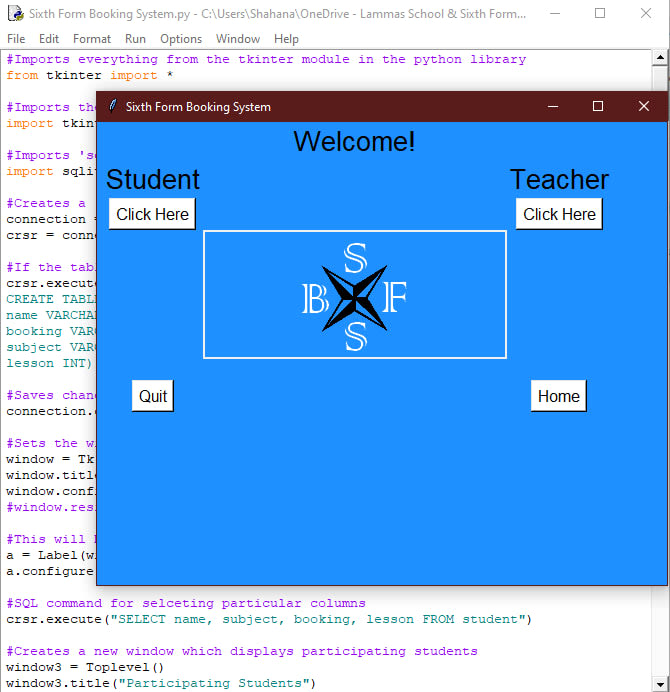Click the window3.title Participating Students line
The width and height of the screenshot is (670, 692).
(161, 683)
